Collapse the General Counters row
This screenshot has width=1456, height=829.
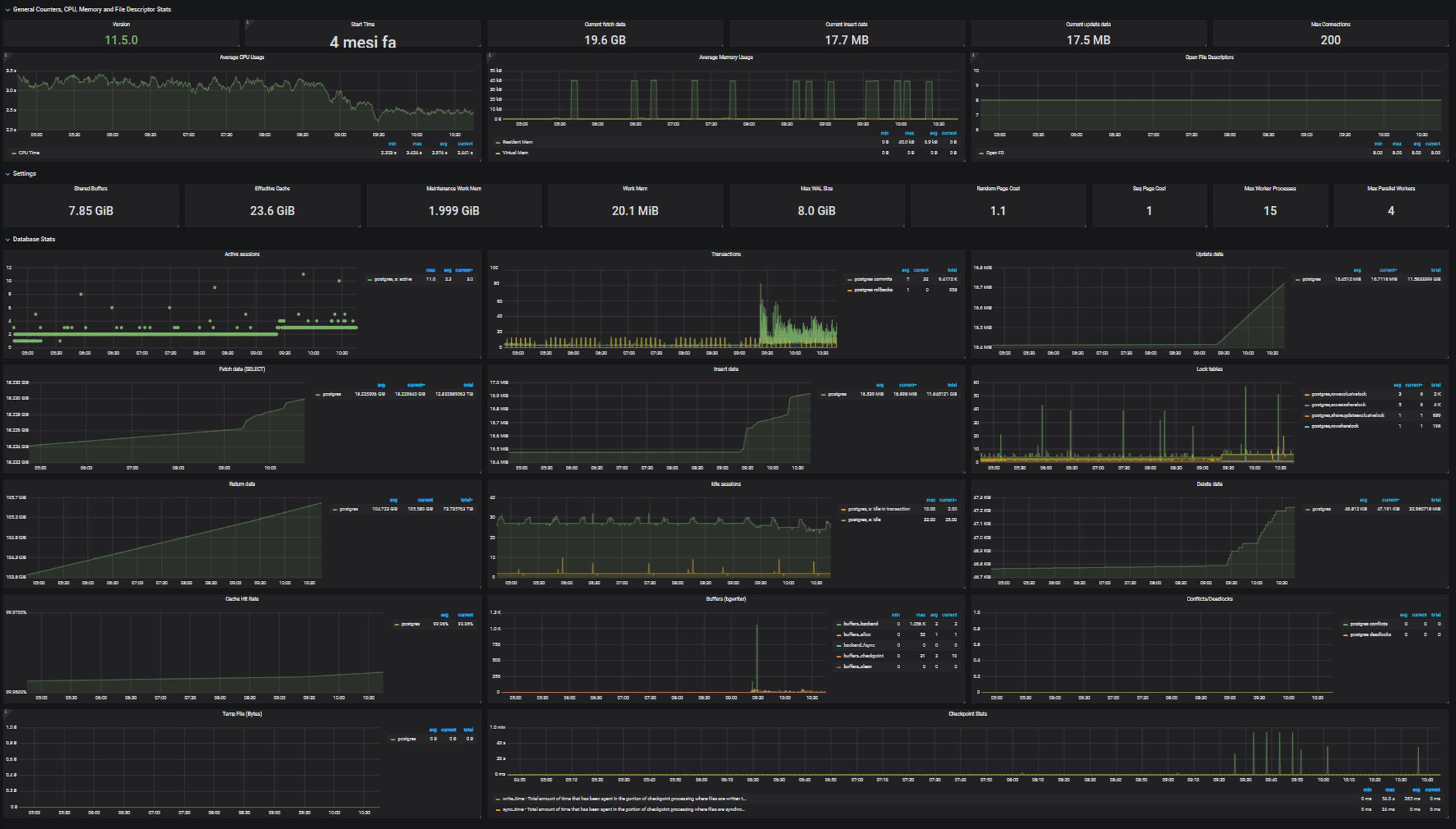[91, 9]
